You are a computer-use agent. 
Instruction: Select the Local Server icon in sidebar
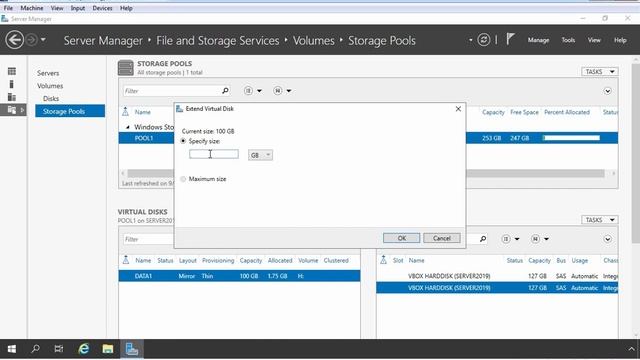(12, 84)
